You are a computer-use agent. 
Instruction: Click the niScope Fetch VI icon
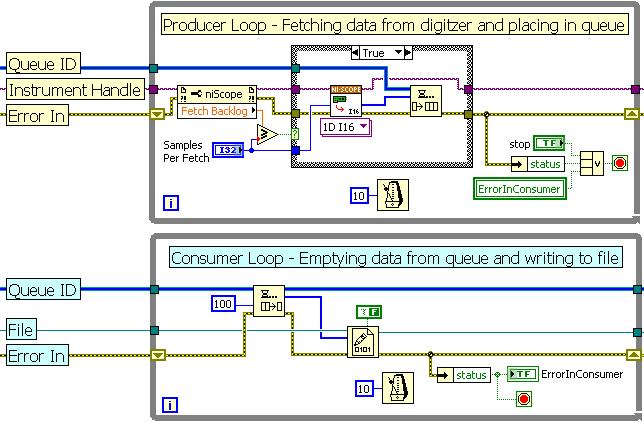pos(346,100)
